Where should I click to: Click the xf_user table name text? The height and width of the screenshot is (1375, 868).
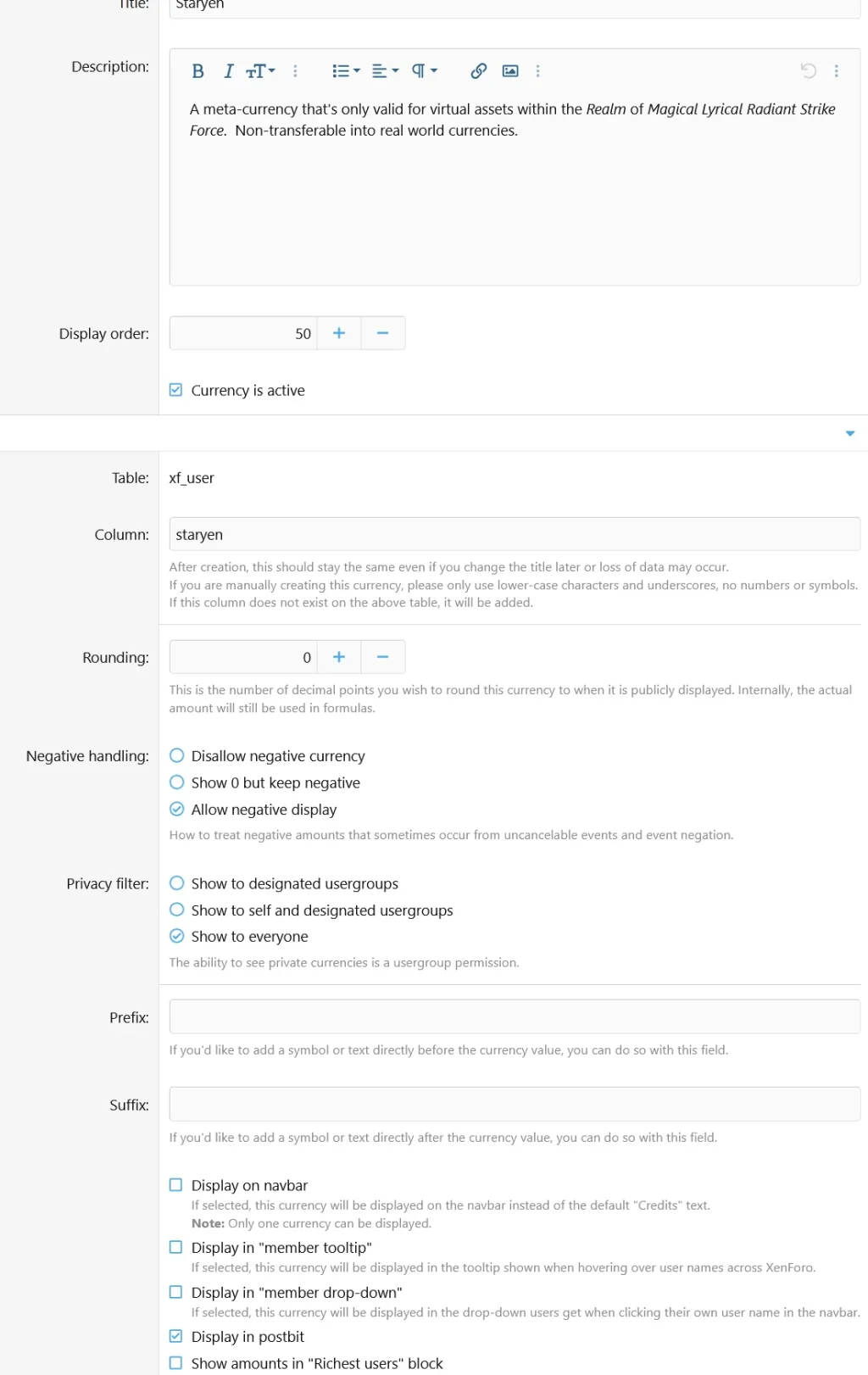[192, 478]
